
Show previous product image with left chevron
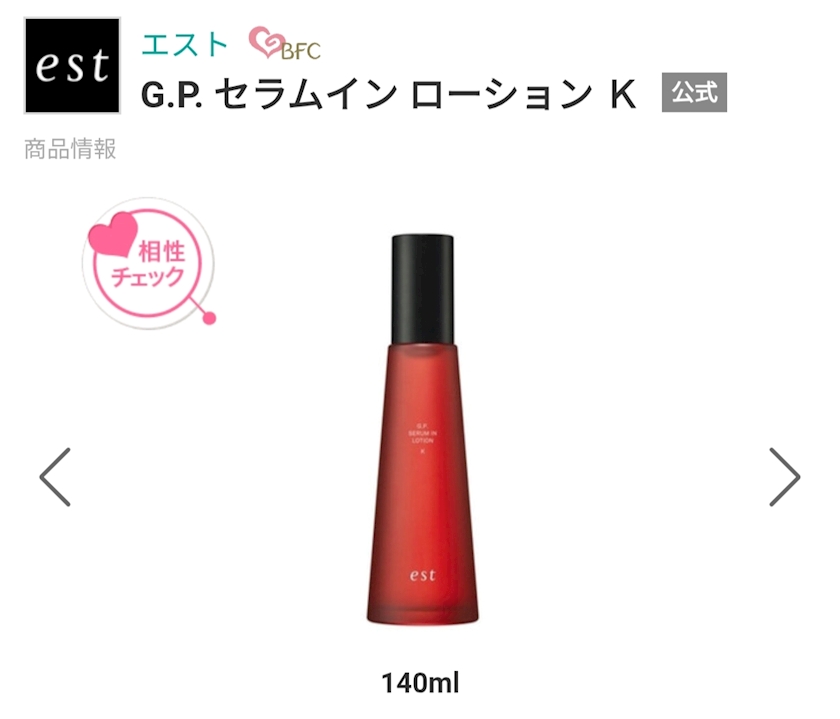(x=55, y=477)
